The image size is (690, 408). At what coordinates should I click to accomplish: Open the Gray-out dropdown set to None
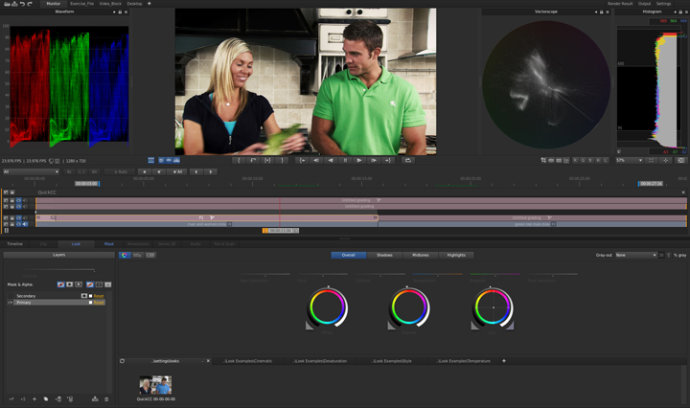click(x=636, y=255)
